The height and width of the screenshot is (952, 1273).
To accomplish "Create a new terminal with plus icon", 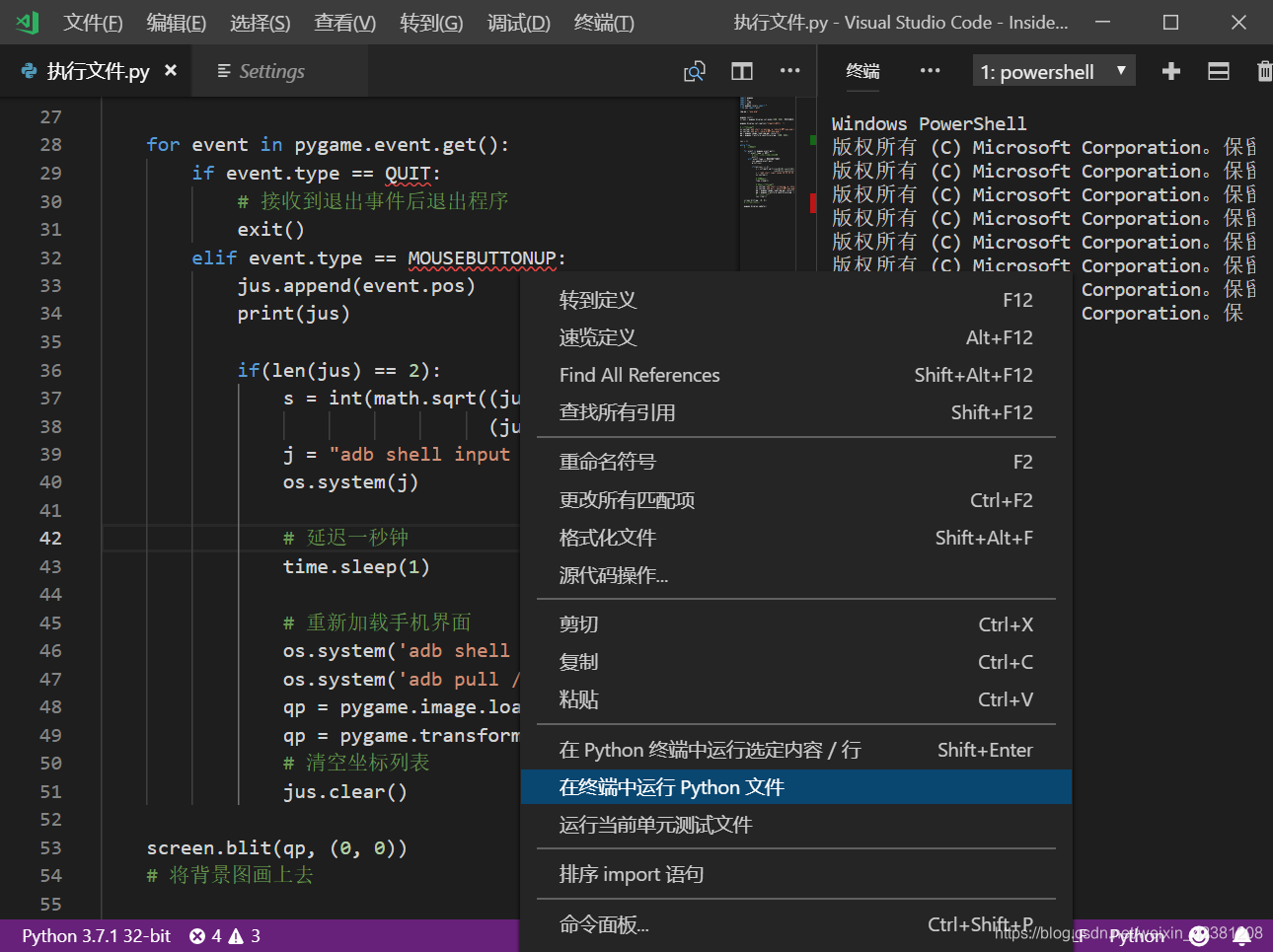I will click(1171, 71).
